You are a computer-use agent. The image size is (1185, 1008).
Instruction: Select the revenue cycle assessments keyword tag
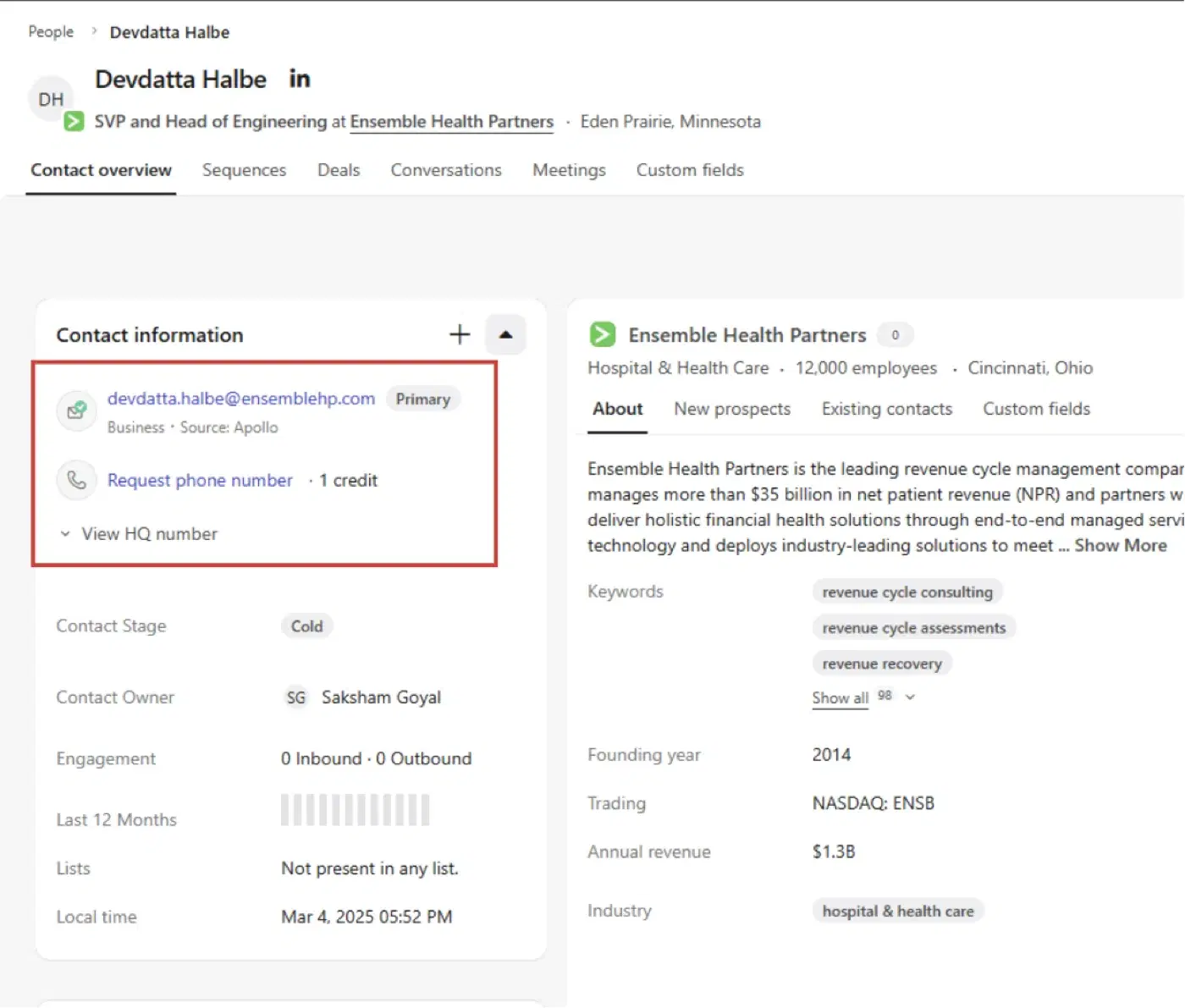pyautogui.click(x=914, y=628)
